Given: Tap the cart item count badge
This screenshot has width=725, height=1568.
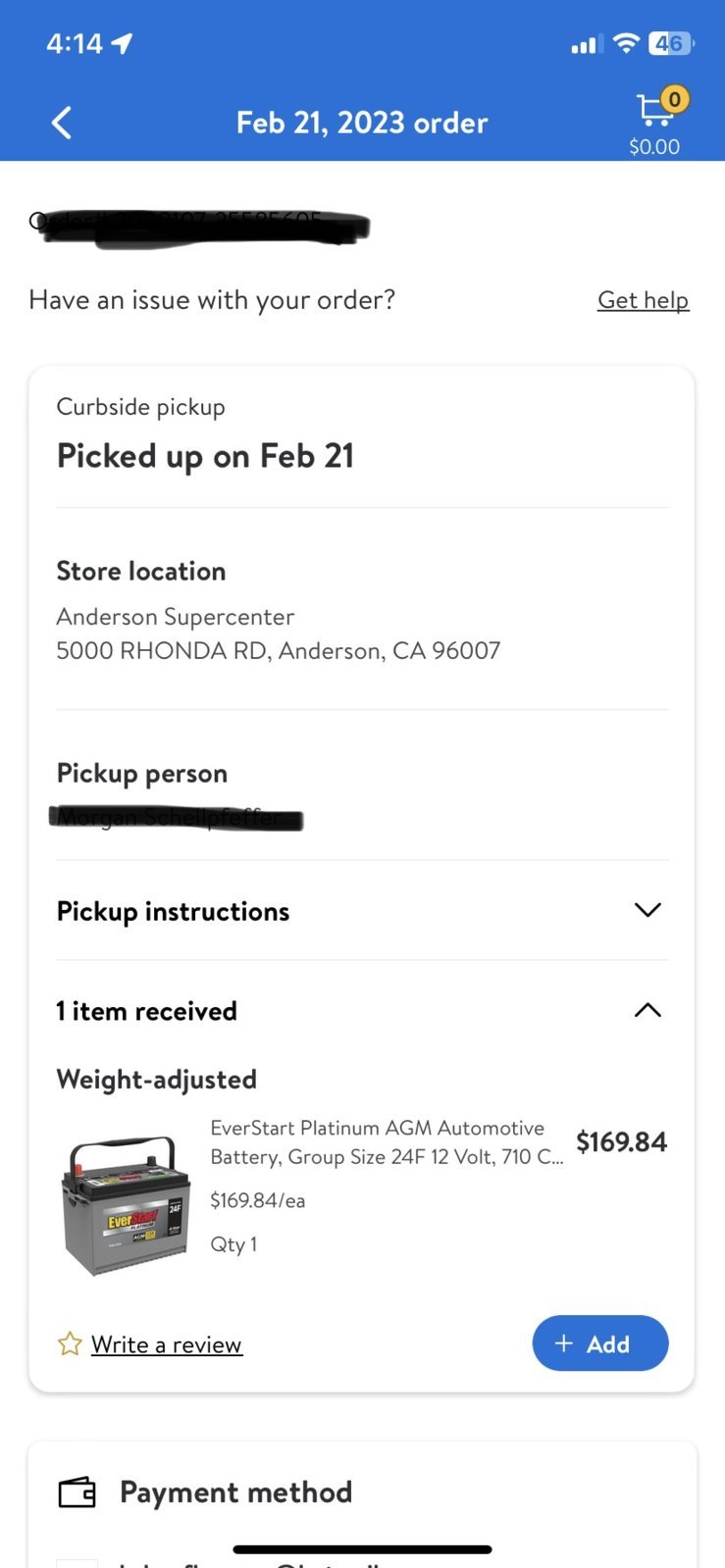Looking at the screenshot, I should [x=674, y=99].
